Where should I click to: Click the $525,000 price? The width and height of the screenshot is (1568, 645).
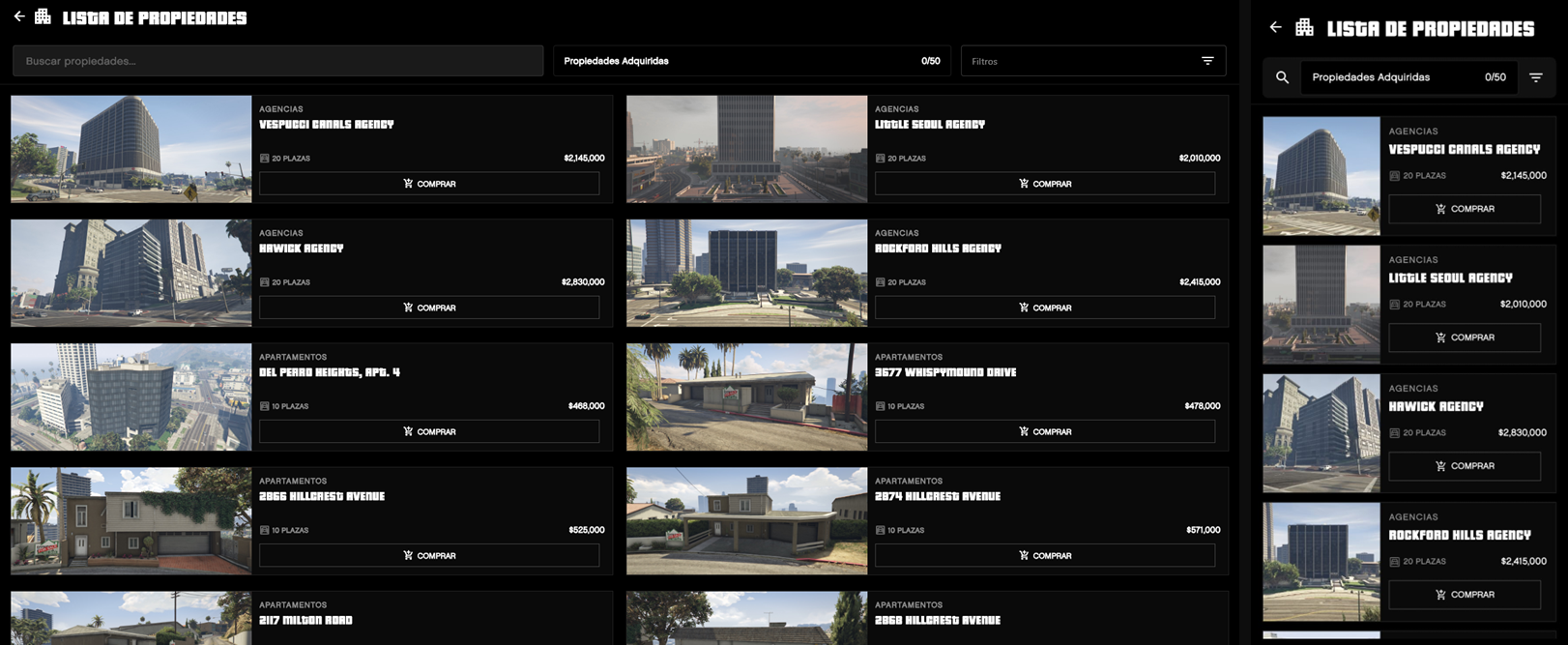pos(587,530)
